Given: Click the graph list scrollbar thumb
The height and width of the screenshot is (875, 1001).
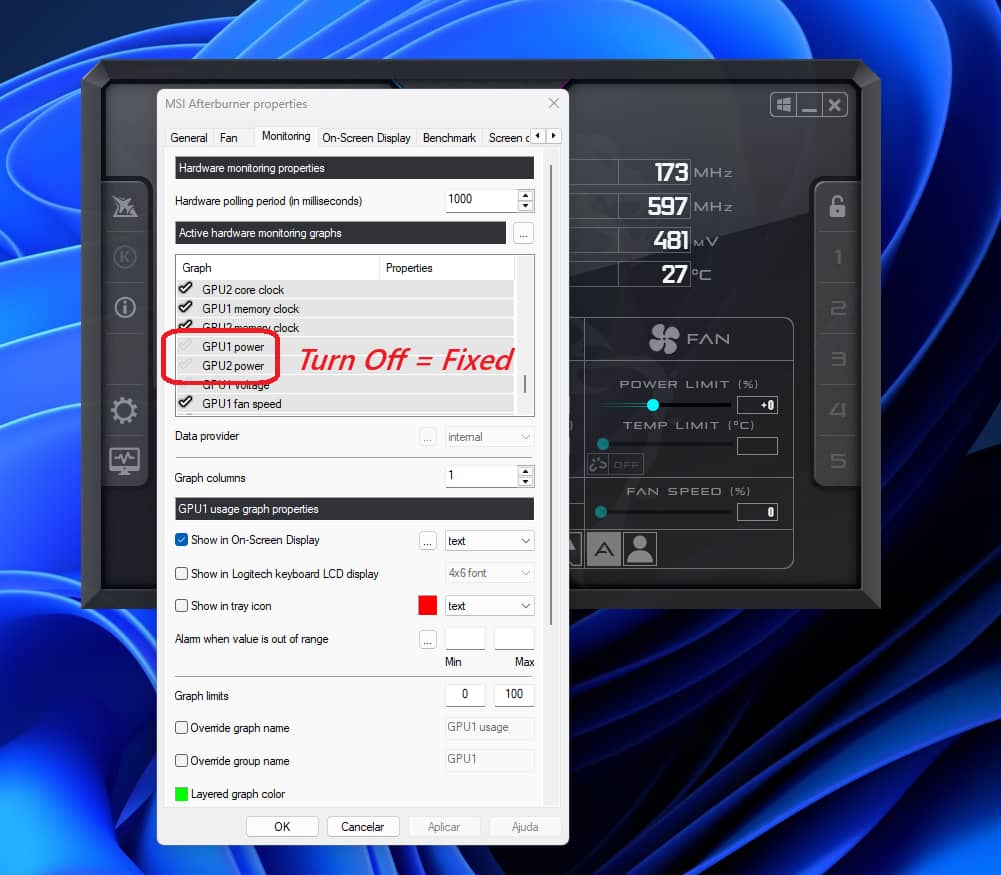Looking at the screenshot, I should coord(525,384).
